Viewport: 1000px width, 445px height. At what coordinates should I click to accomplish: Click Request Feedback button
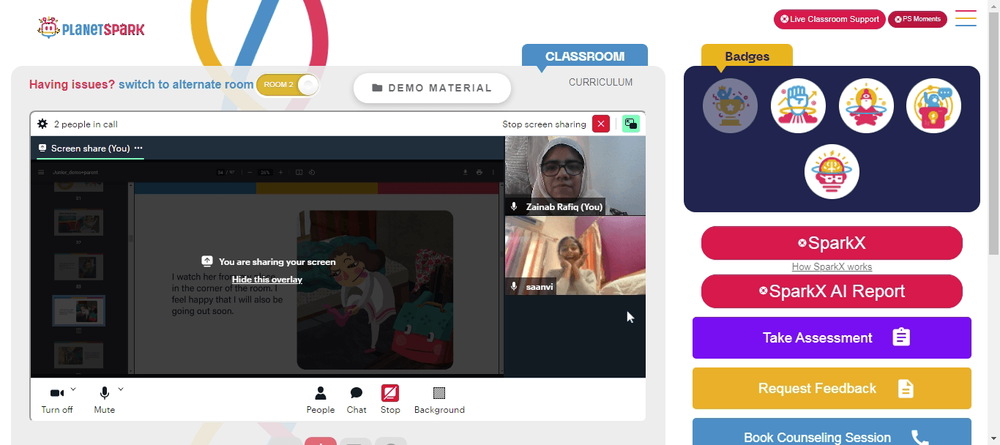(832, 388)
